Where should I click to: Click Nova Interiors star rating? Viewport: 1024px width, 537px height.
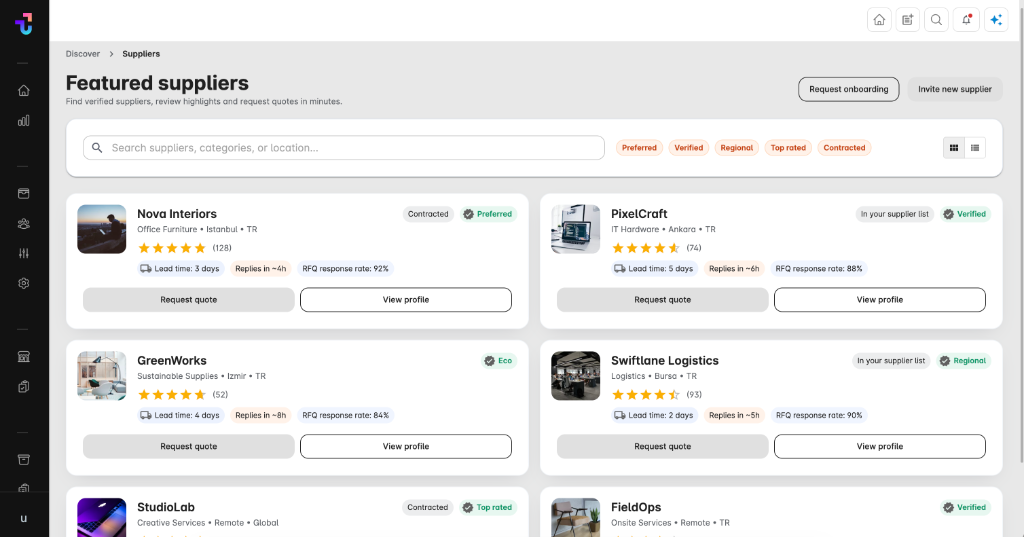[172, 248]
